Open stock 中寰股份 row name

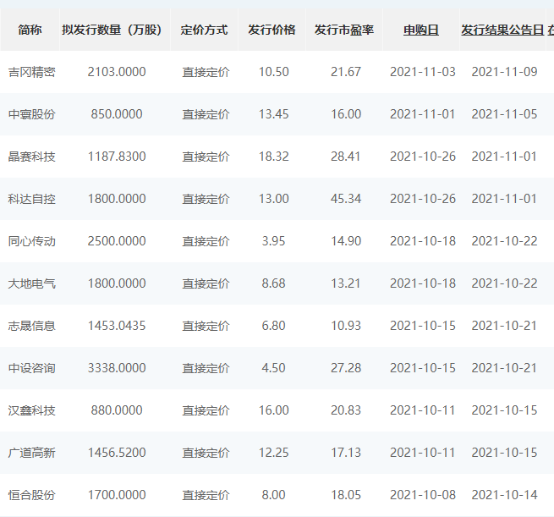click(x=32, y=114)
